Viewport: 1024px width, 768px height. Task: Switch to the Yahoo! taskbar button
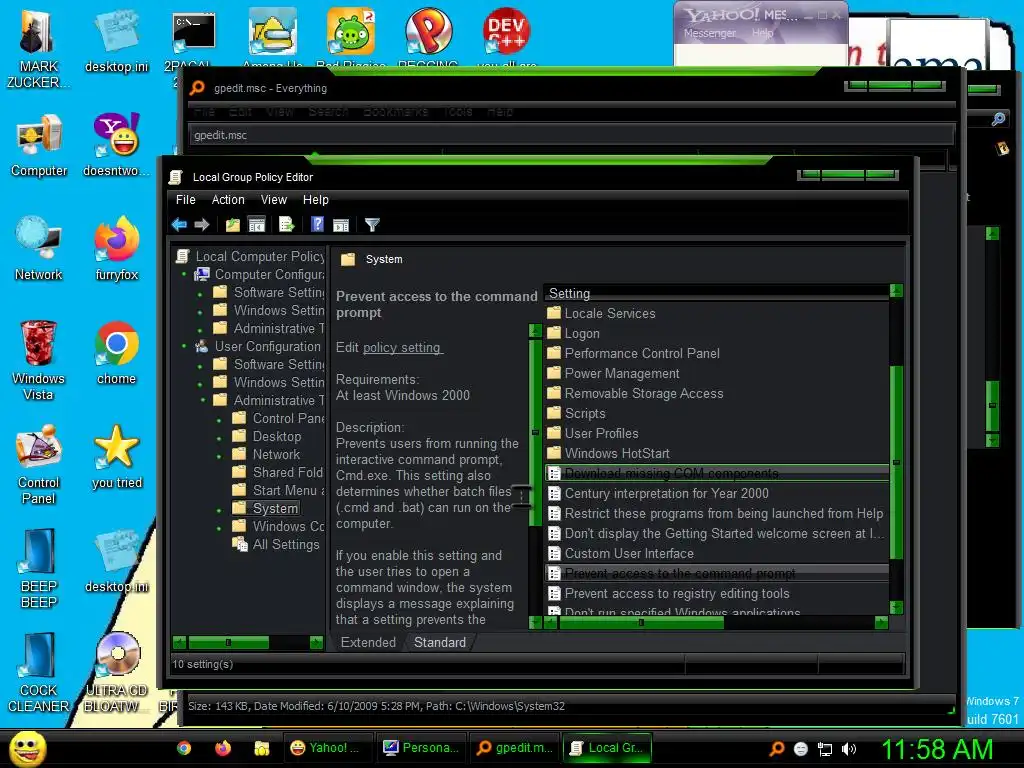point(328,748)
